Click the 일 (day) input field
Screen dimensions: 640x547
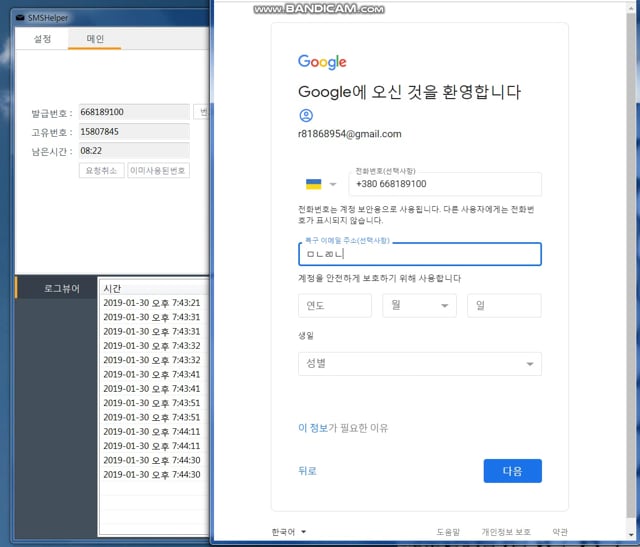tap(504, 305)
